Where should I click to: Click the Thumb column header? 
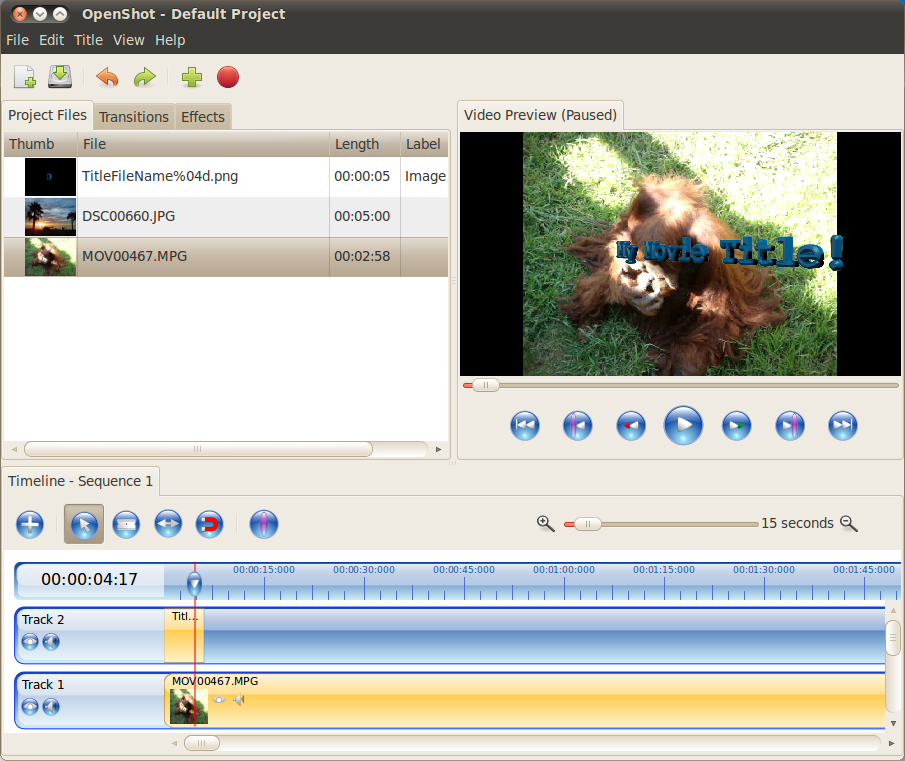click(32, 144)
